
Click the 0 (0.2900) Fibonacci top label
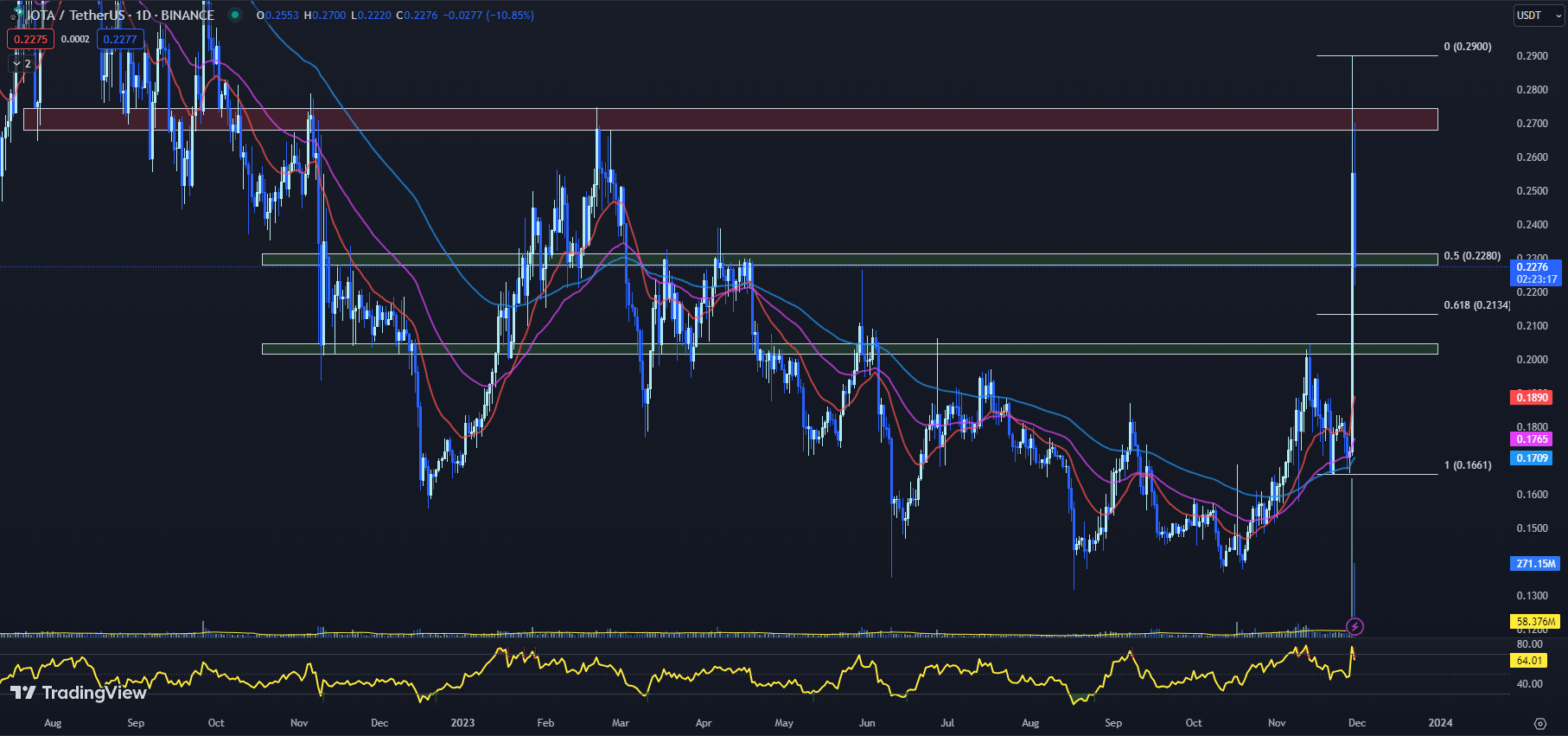[1468, 47]
